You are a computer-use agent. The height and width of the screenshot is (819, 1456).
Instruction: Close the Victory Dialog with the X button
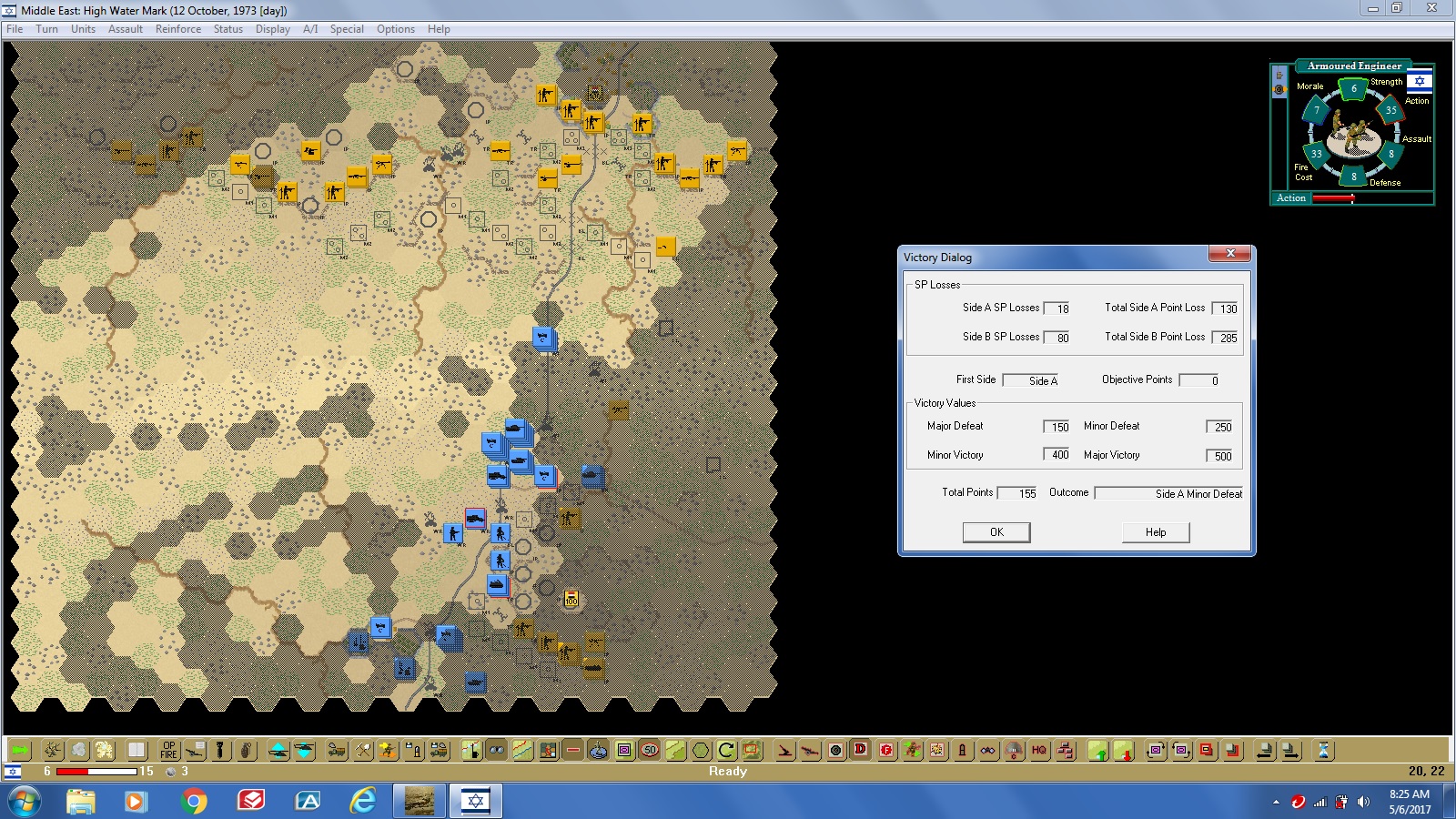[x=1230, y=254]
